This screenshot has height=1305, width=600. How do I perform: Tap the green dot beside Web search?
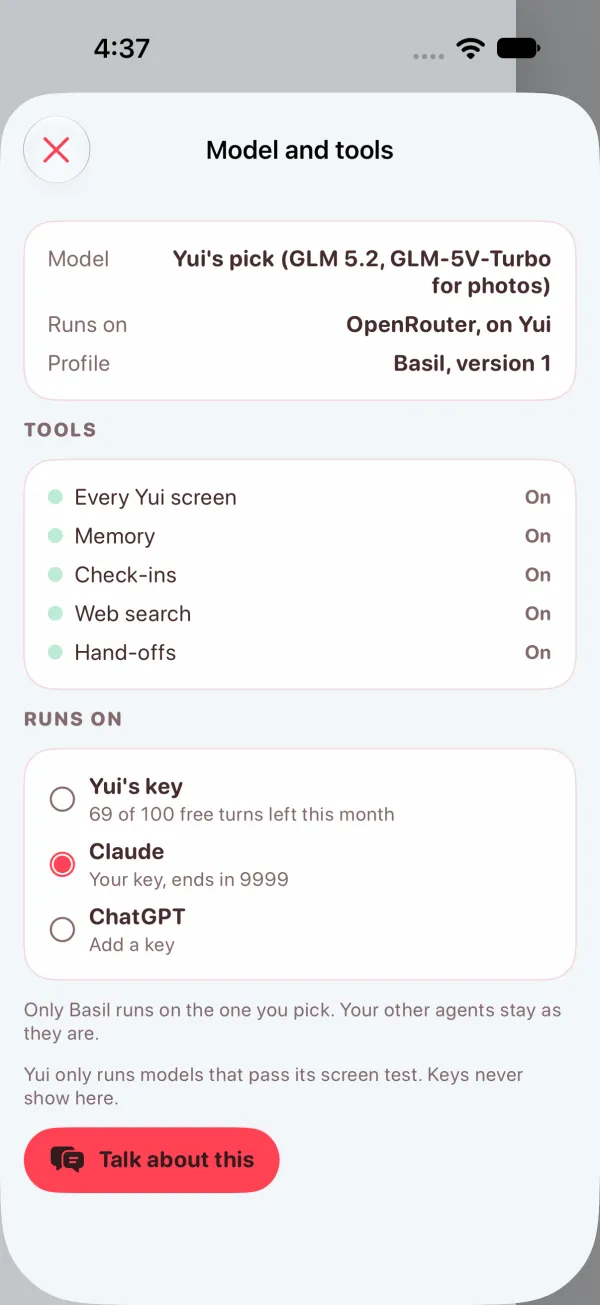[x=56, y=613]
